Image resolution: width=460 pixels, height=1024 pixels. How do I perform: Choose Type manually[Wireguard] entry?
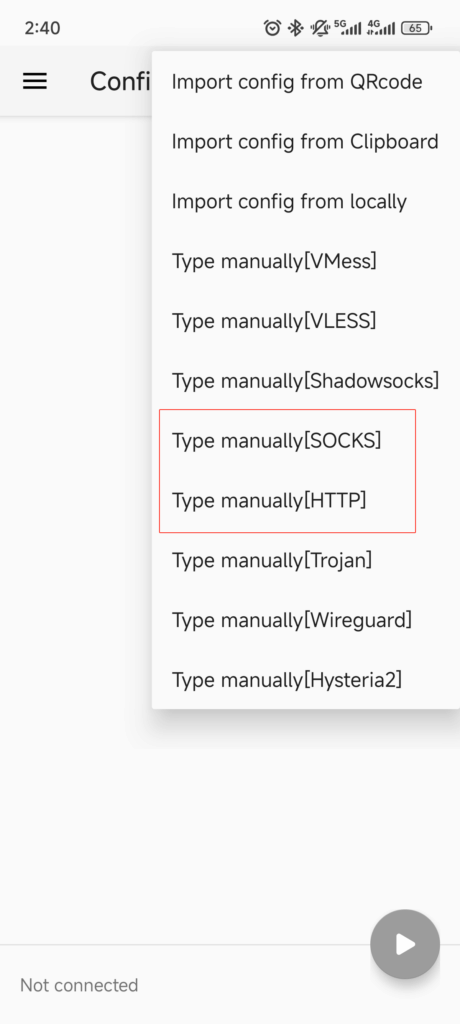pos(306,620)
